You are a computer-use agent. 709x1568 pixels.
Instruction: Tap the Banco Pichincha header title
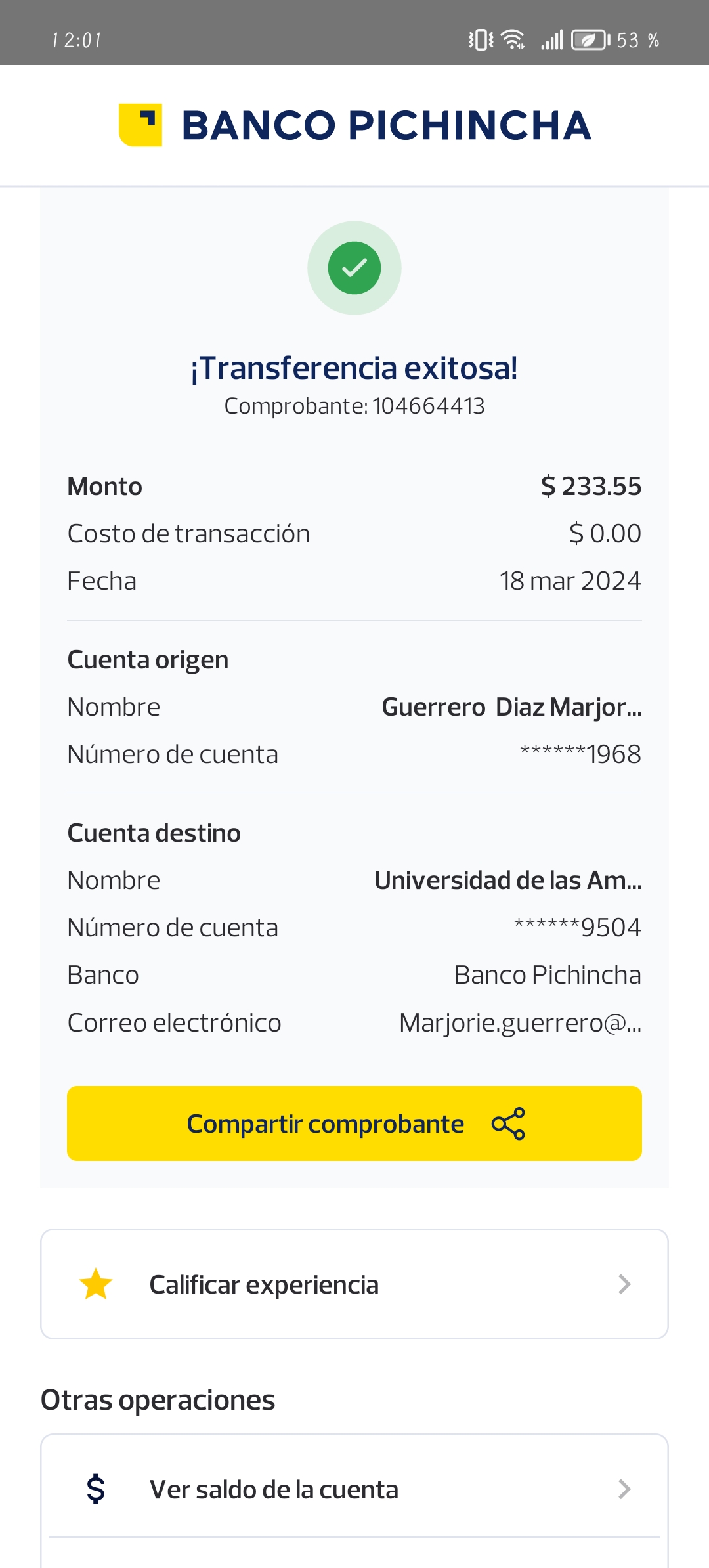click(386, 125)
